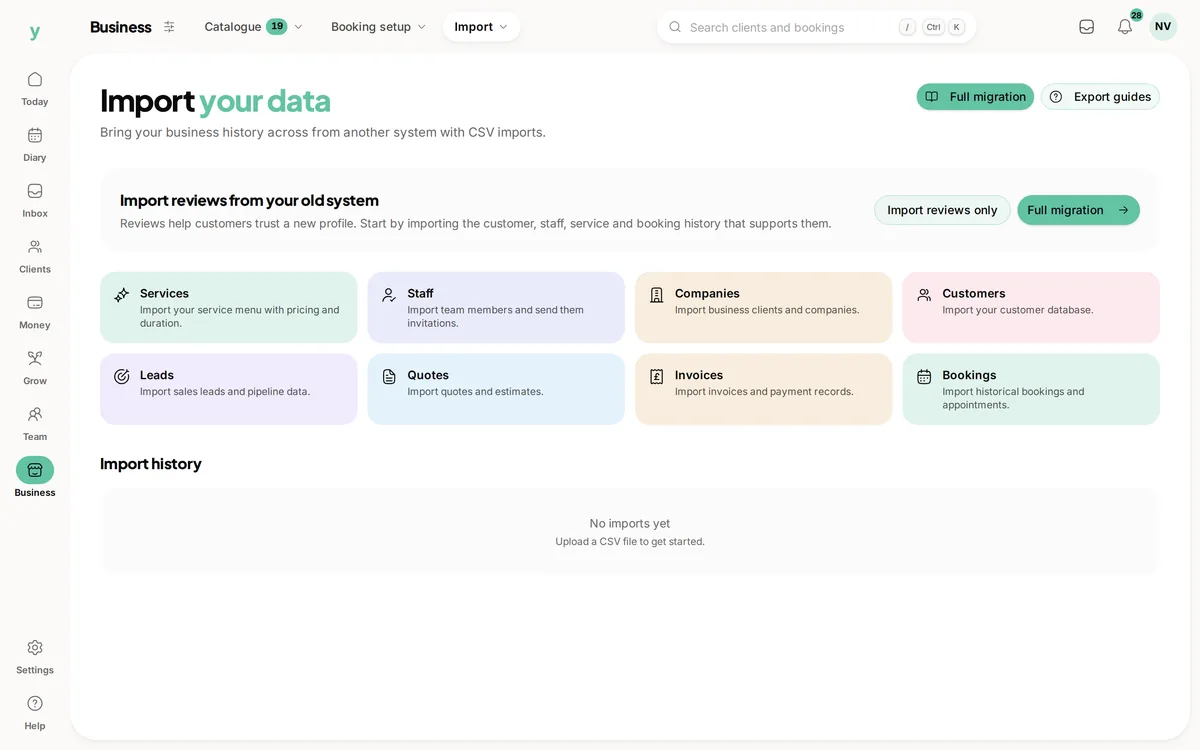The height and width of the screenshot is (750, 1200).
Task: Select the Services import card
Action: 229,308
